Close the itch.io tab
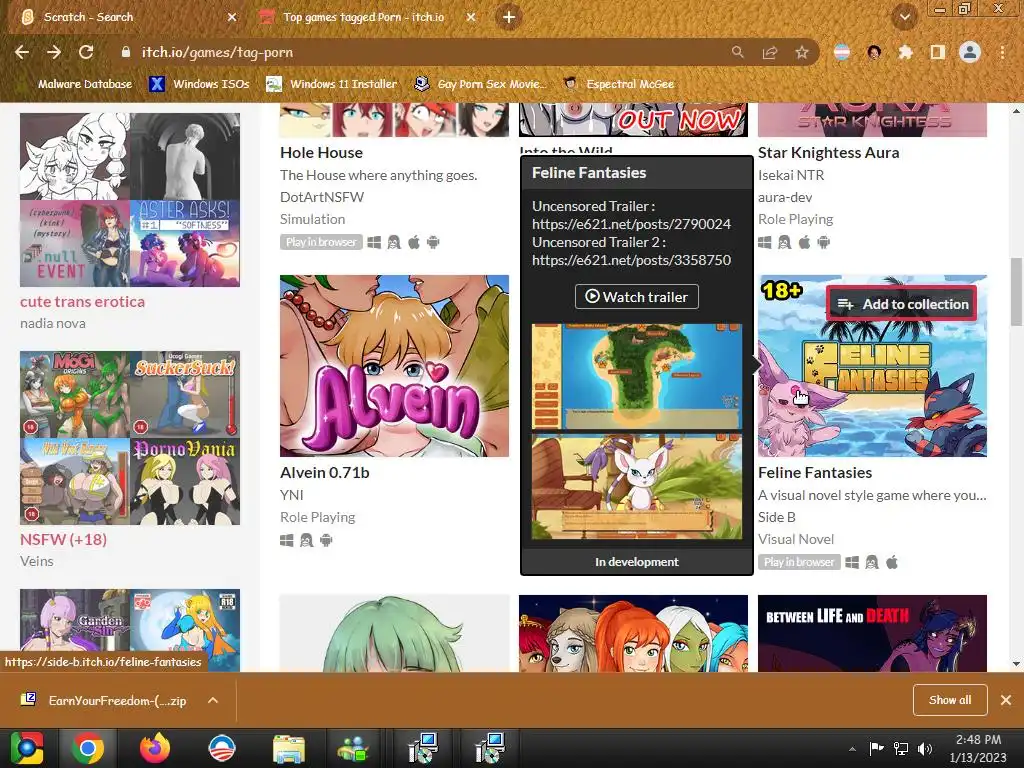Image resolution: width=1024 pixels, height=768 pixels. [471, 17]
